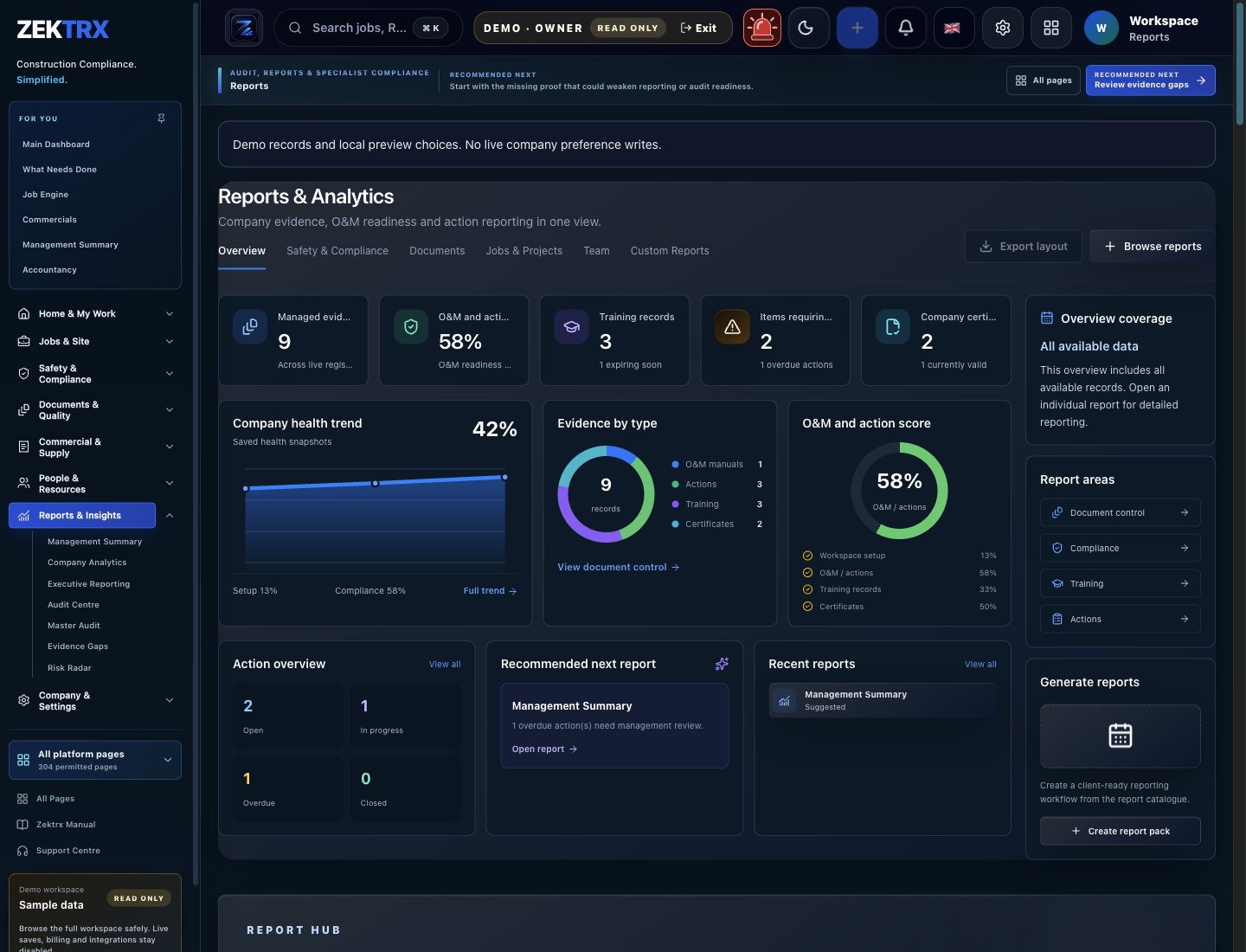Click the warning triangle icon on Items requiring card
Screen dimensions: 1246x952
tap(732, 327)
